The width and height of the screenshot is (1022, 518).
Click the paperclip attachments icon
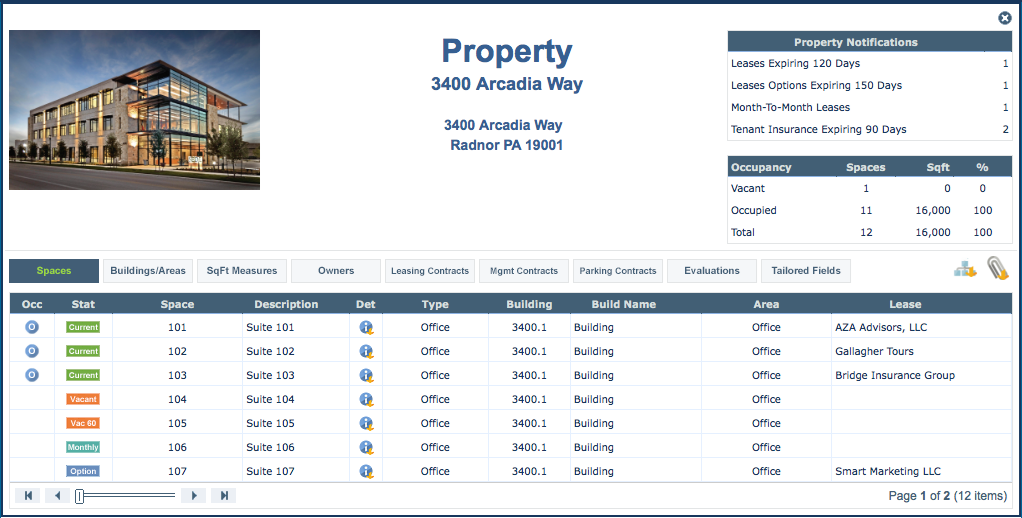997,269
